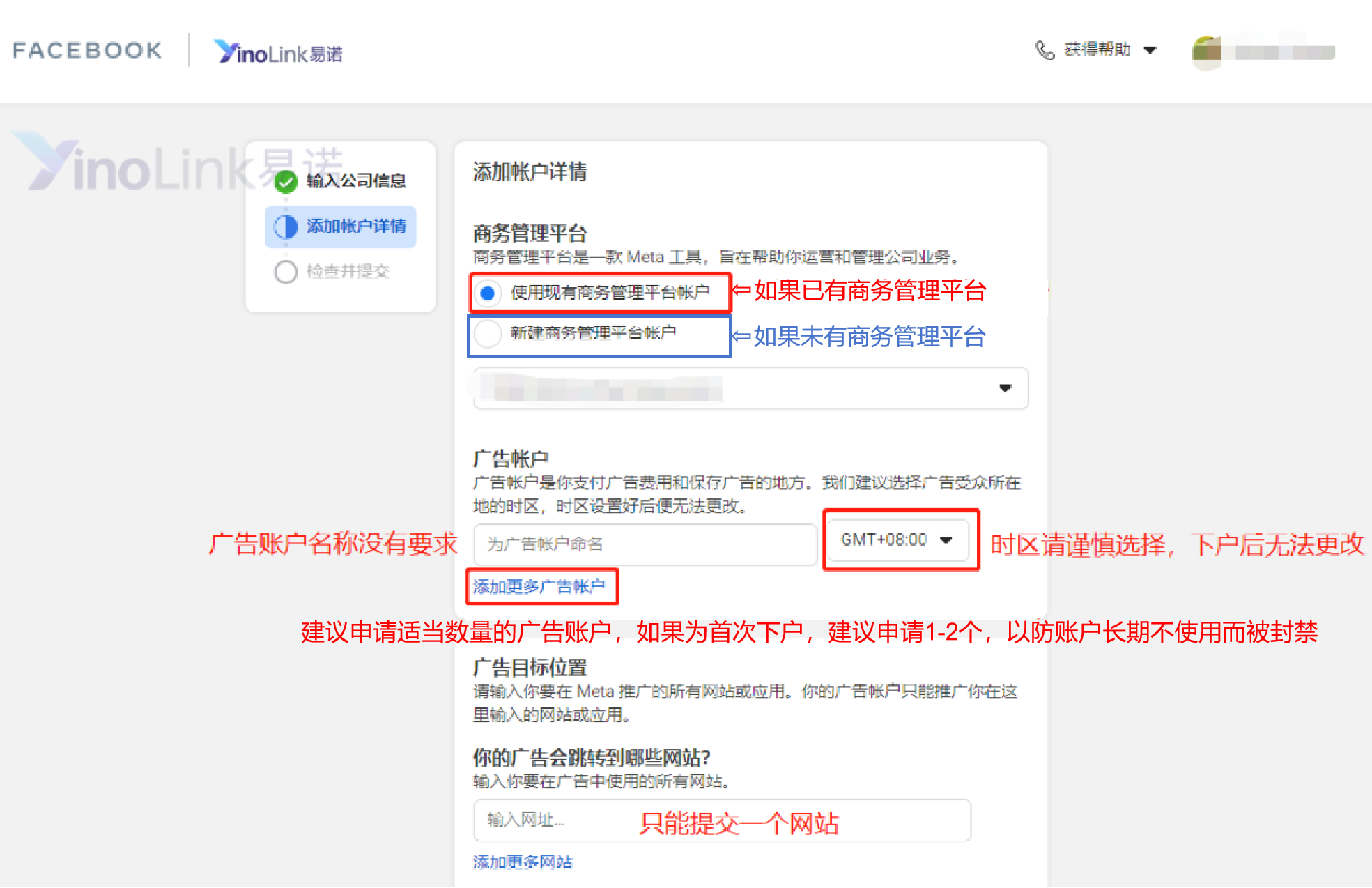1372x888 pixels.
Task: Open the 检查并提交 step
Action: coord(348,271)
